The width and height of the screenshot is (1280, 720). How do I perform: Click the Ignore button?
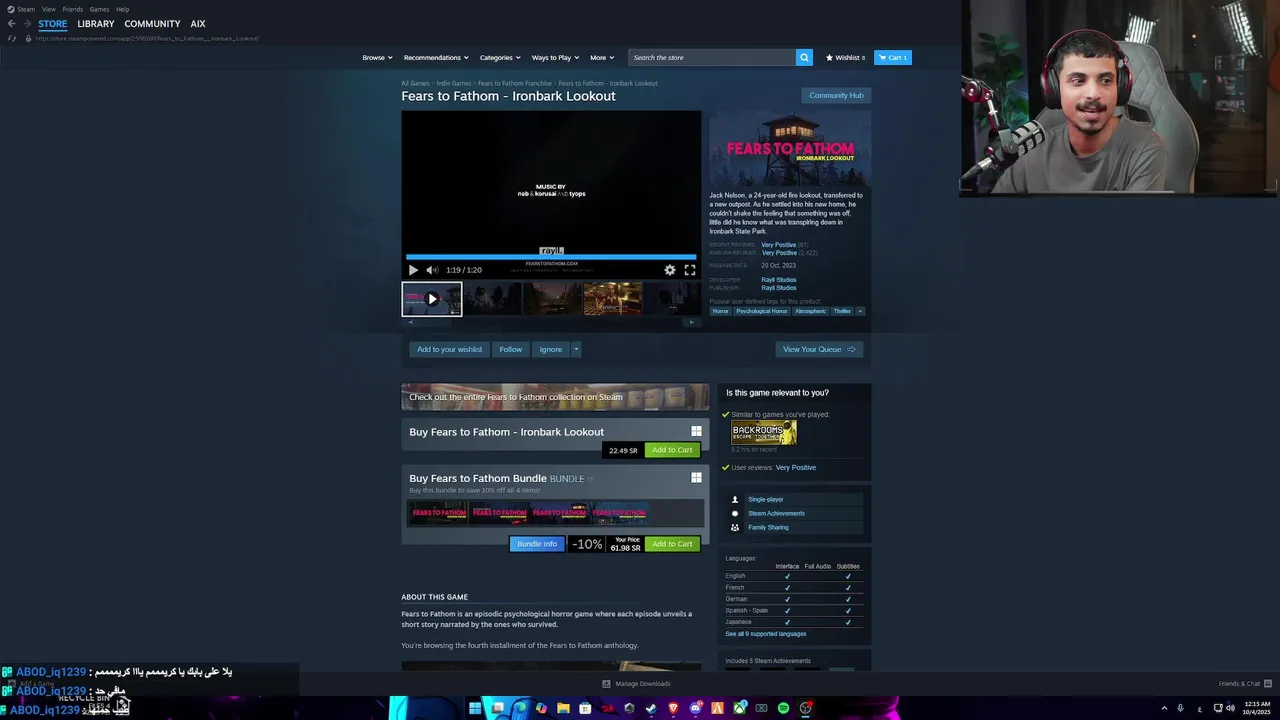[551, 349]
